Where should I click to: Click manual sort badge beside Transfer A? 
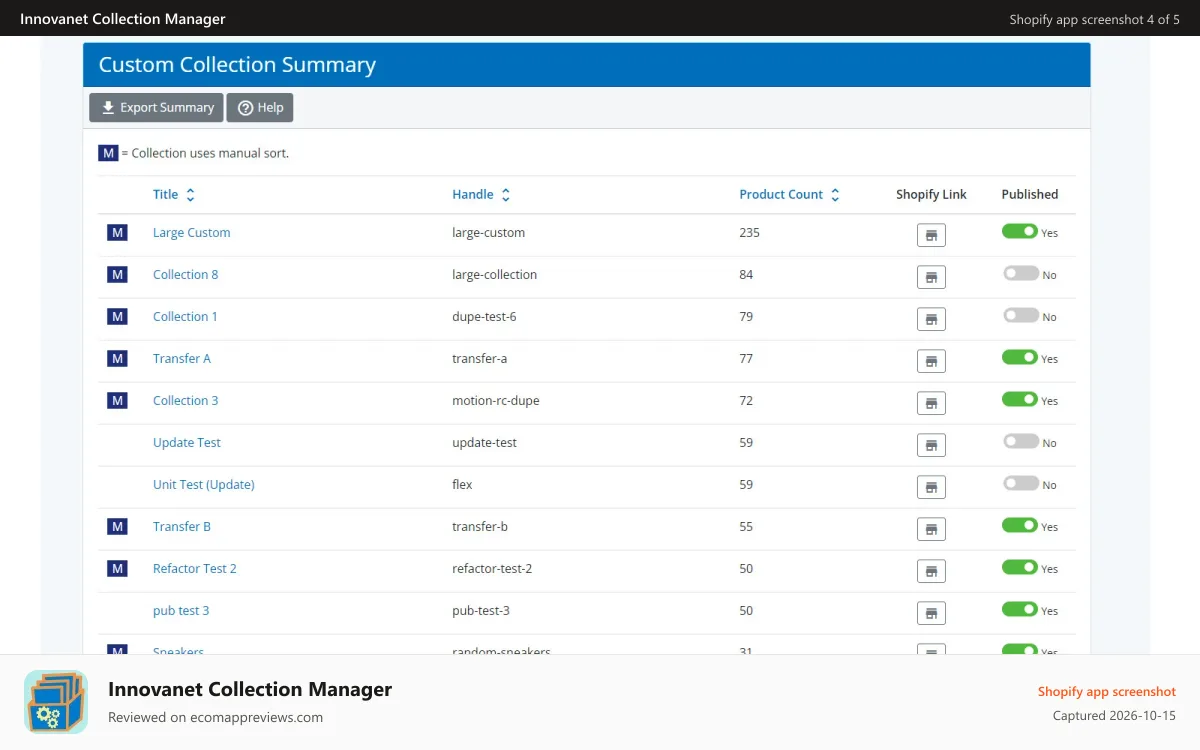pyautogui.click(x=117, y=359)
